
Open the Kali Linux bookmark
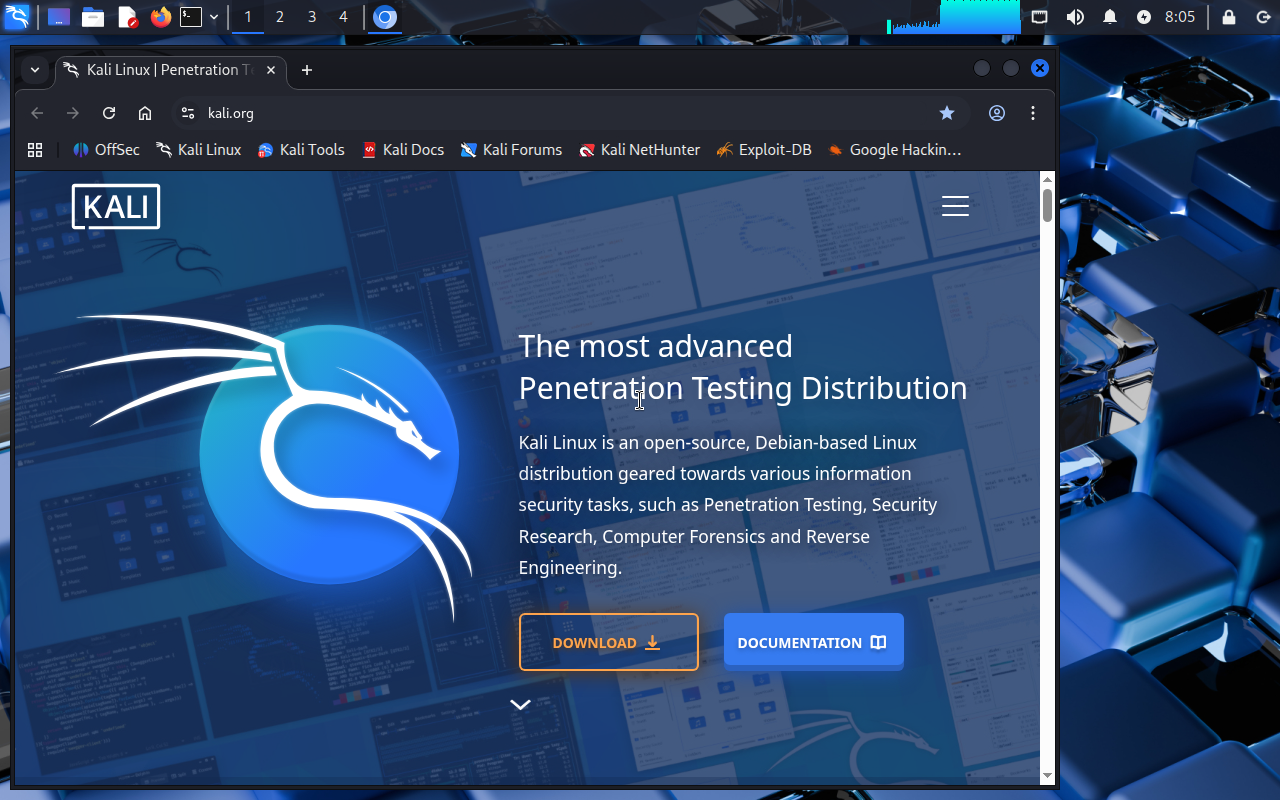pyautogui.click(x=198, y=150)
